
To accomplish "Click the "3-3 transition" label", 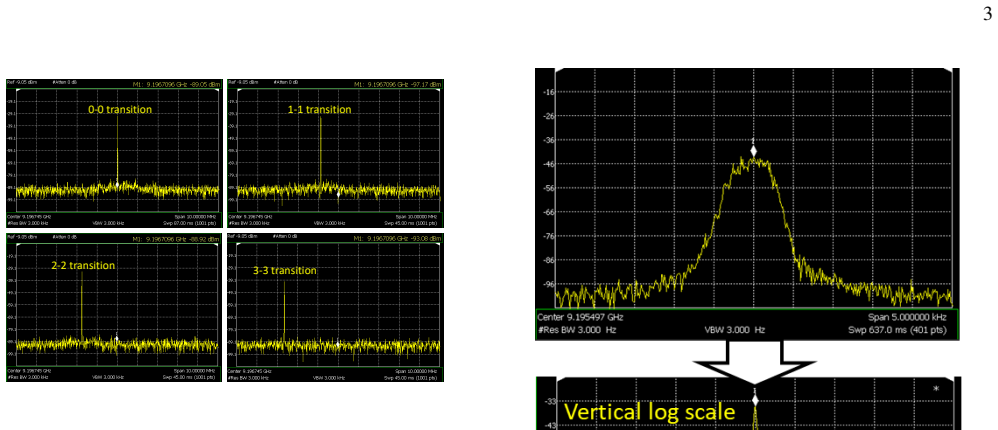I will [x=285, y=270].
